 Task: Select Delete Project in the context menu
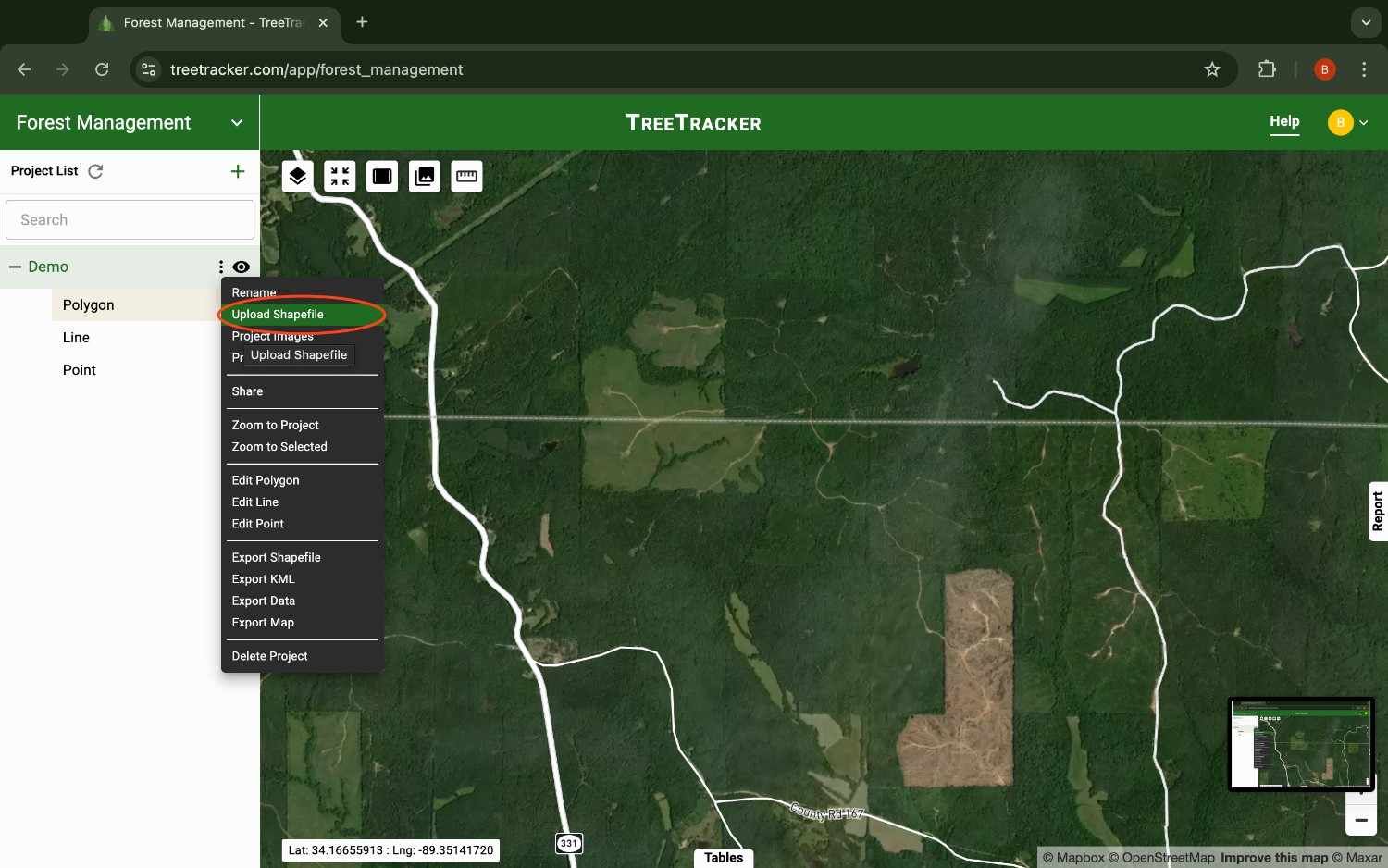269,656
